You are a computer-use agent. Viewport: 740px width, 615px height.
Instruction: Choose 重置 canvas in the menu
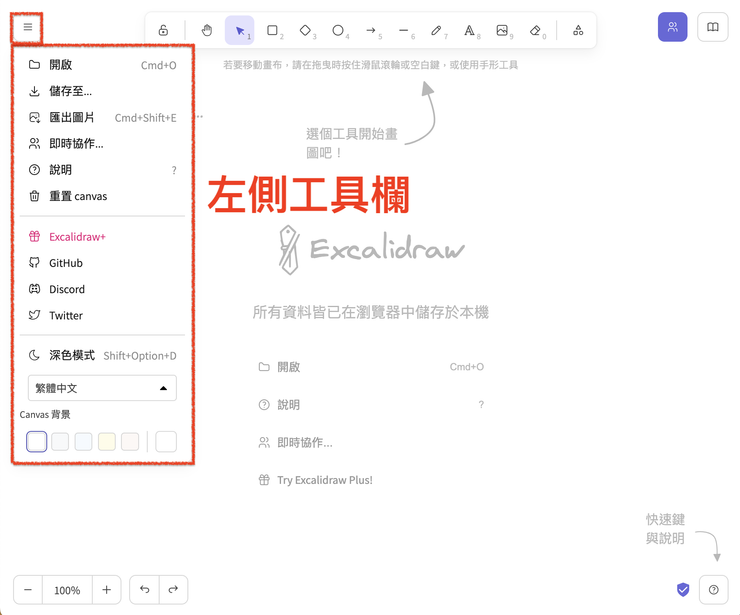click(102, 196)
